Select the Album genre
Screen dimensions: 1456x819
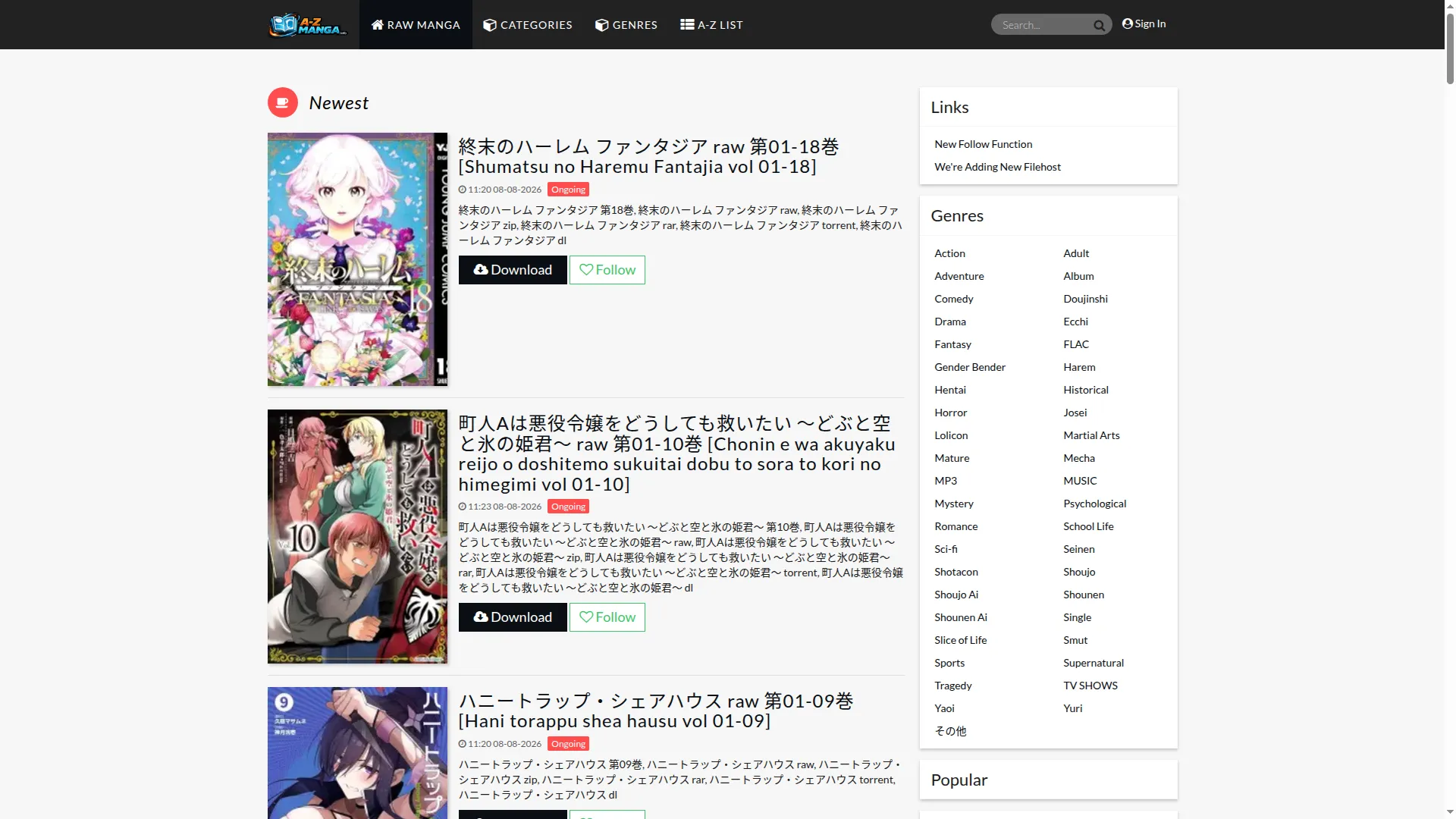[1078, 276]
